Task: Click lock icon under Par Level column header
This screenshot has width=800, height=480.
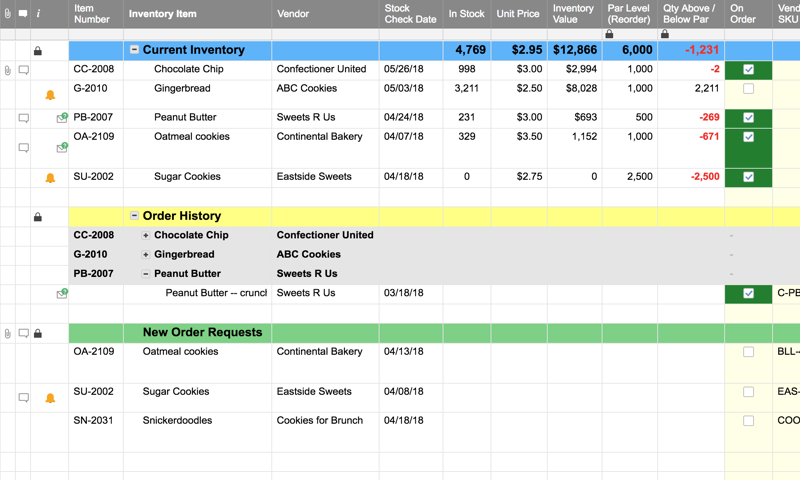Action: pyautogui.click(x=609, y=34)
